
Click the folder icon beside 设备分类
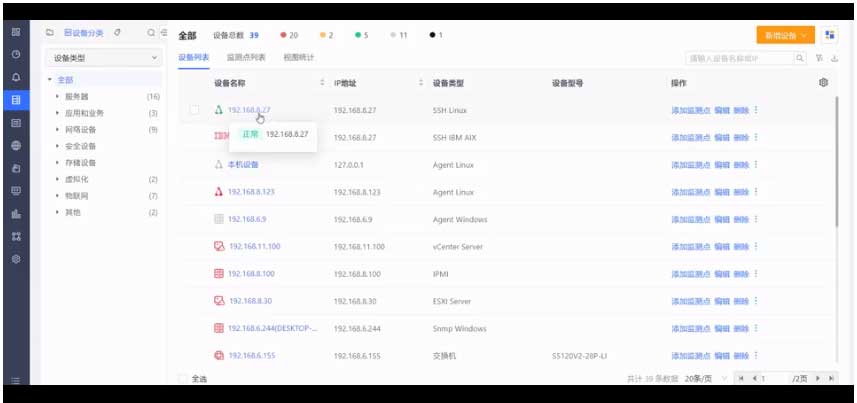tap(50, 33)
